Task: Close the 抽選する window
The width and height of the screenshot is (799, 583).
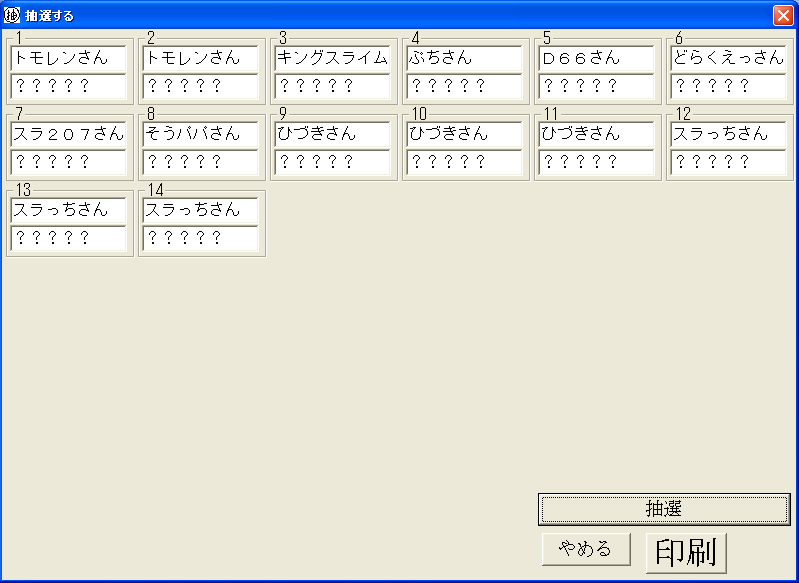Action: point(783,15)
